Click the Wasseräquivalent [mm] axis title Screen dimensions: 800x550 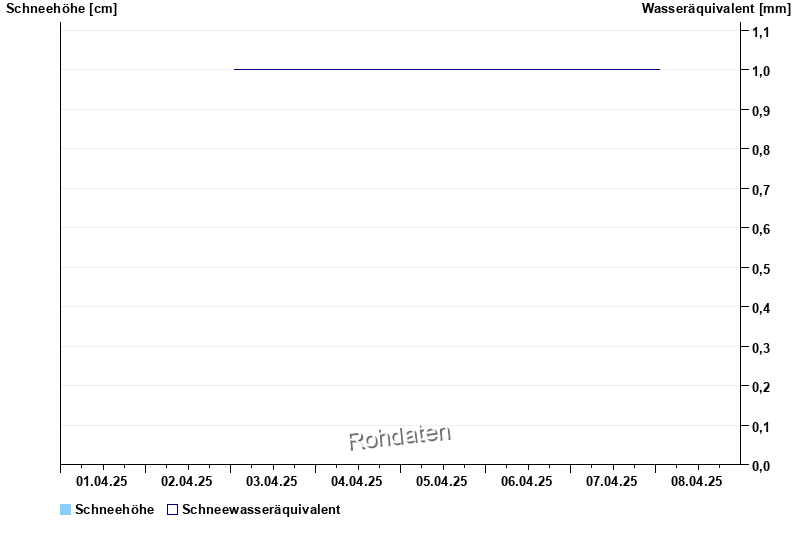[x=716, y=9]
